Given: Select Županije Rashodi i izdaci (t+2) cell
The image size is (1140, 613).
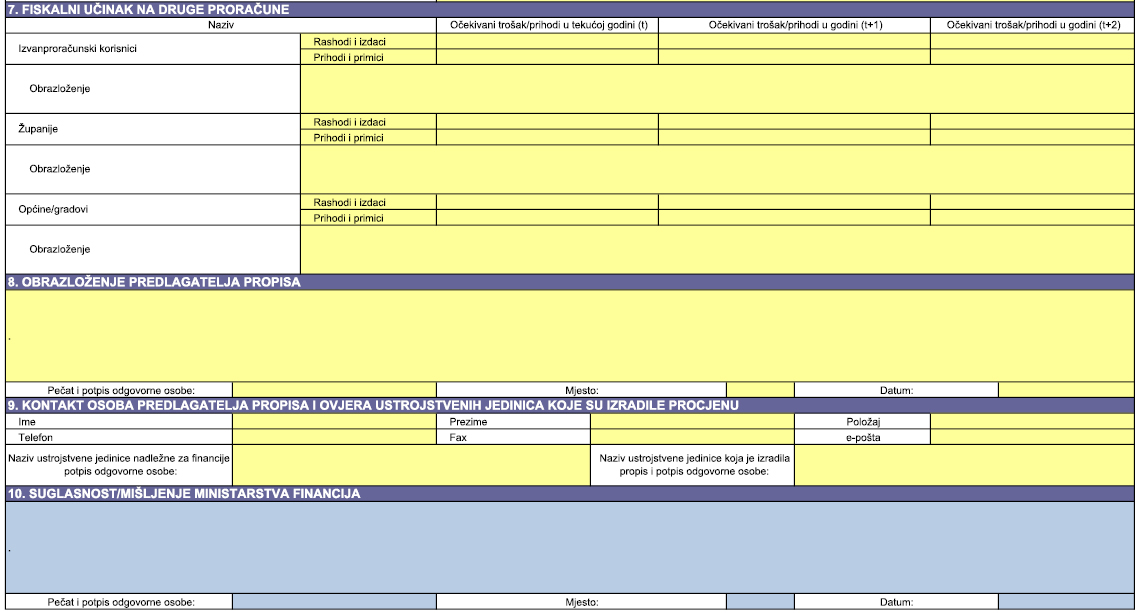Looking at the screenshot, I should (x=1032, y=122).
